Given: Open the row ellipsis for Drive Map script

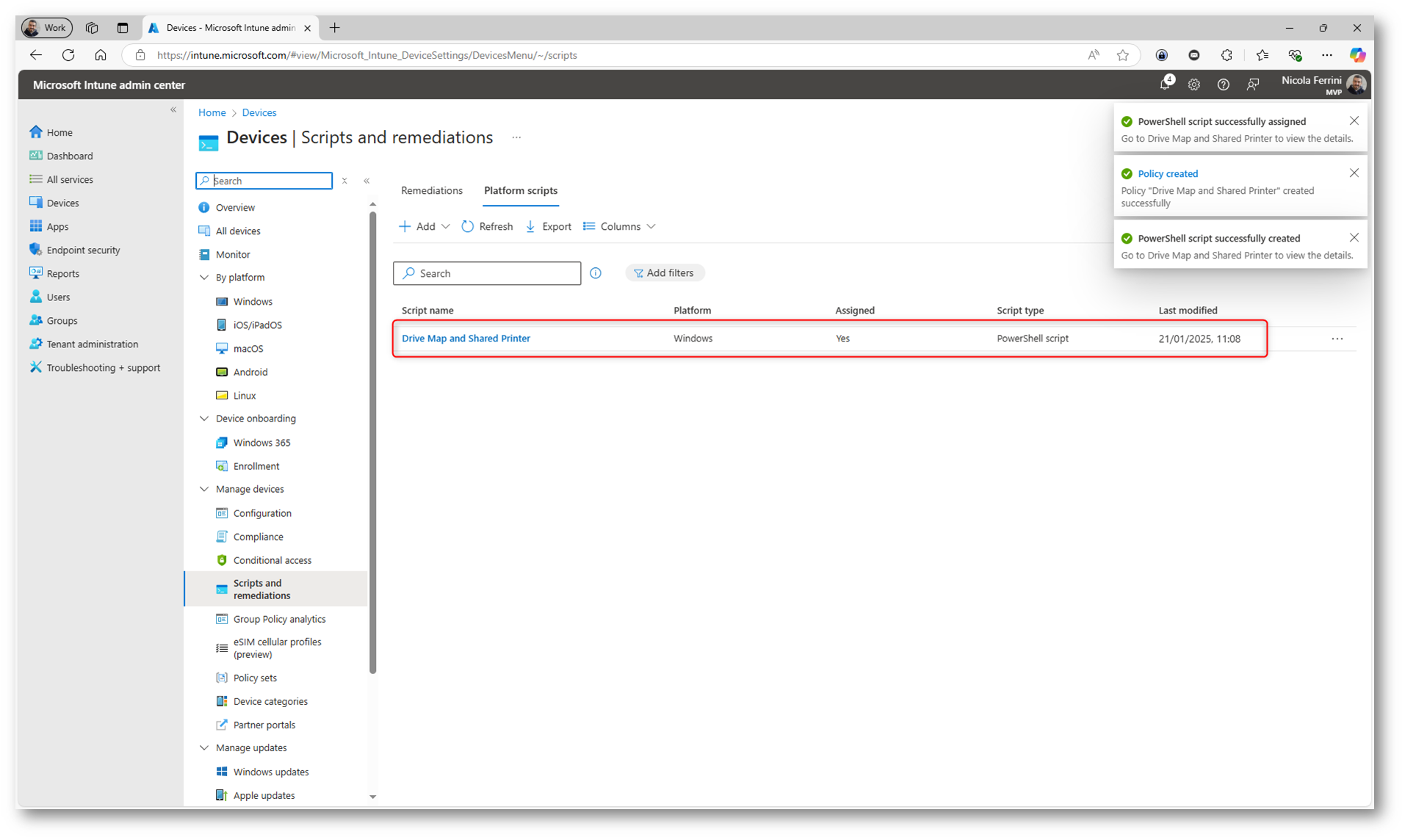Looking at the screenshot, I should [x=1337, y=338].
